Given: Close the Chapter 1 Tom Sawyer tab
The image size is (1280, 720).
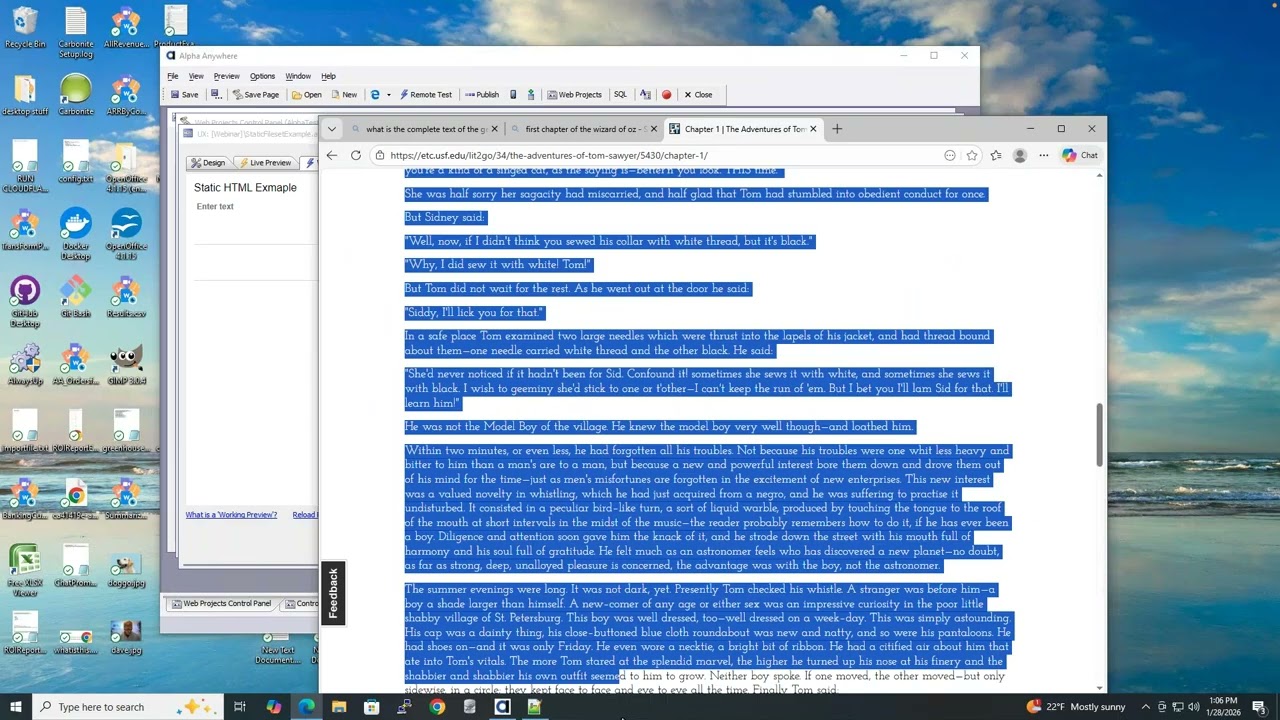Looking at the screenshot, I should click(x=813, y=129).
